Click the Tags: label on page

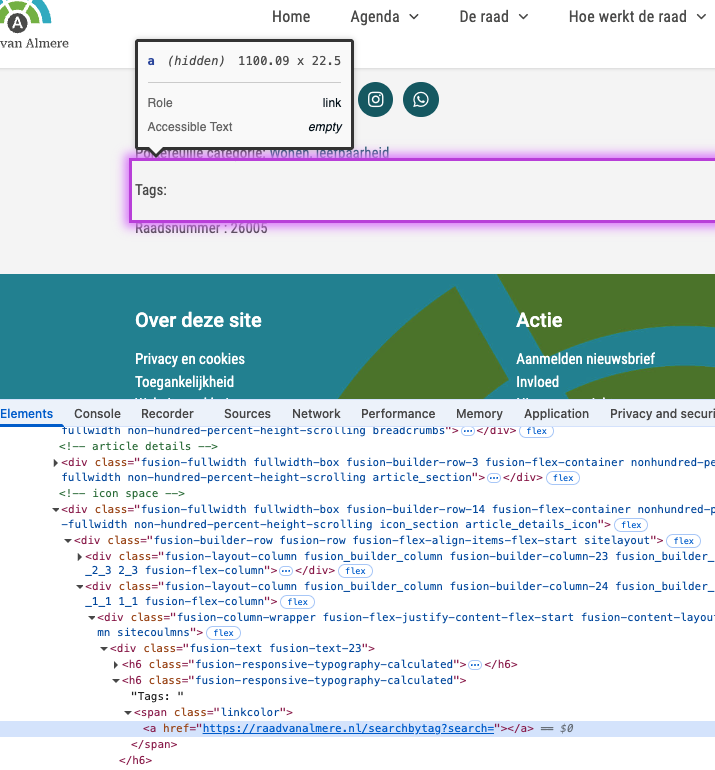pos(151,190)
